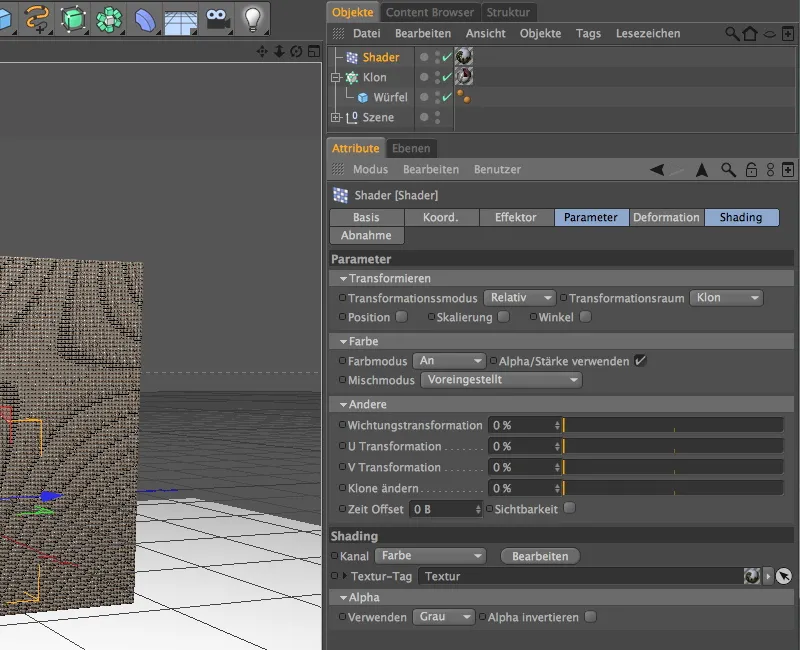This screenshot has width=800, height=650.
Task: Open the Datei menu in the Objekte panel
Action: pyautogui.click(x=366, y=33)
